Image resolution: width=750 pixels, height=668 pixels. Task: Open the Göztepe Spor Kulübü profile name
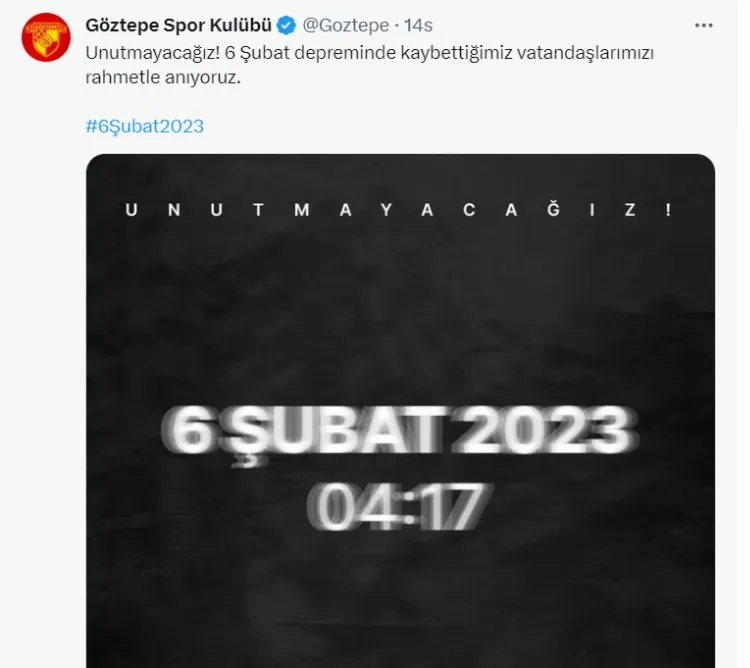pos(178,25)
